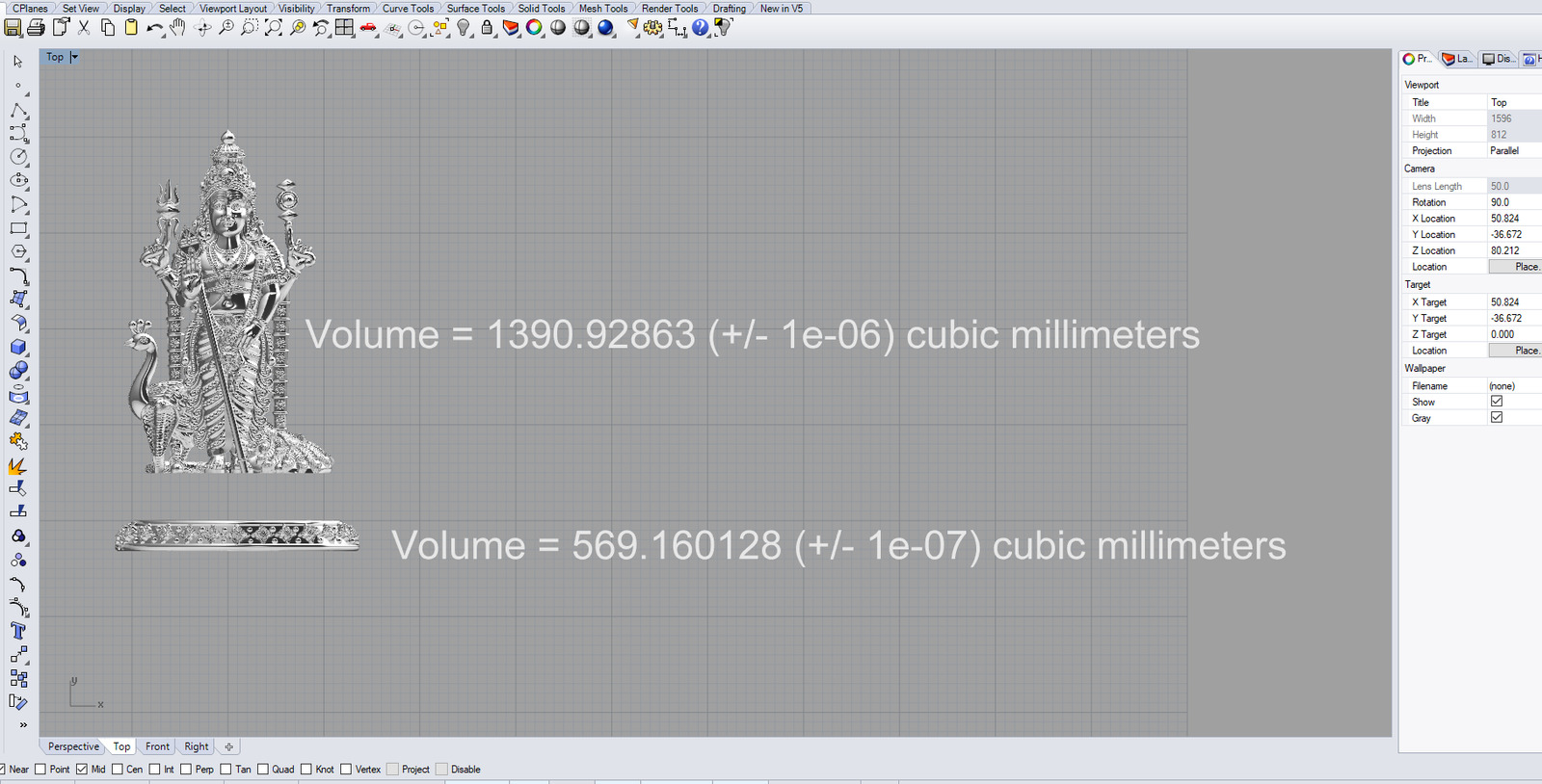Image resolution: width=1542 pixels, height=784 pixels.
Task: Open the CPlanes toolbar tab
Action: click(30, 8)
